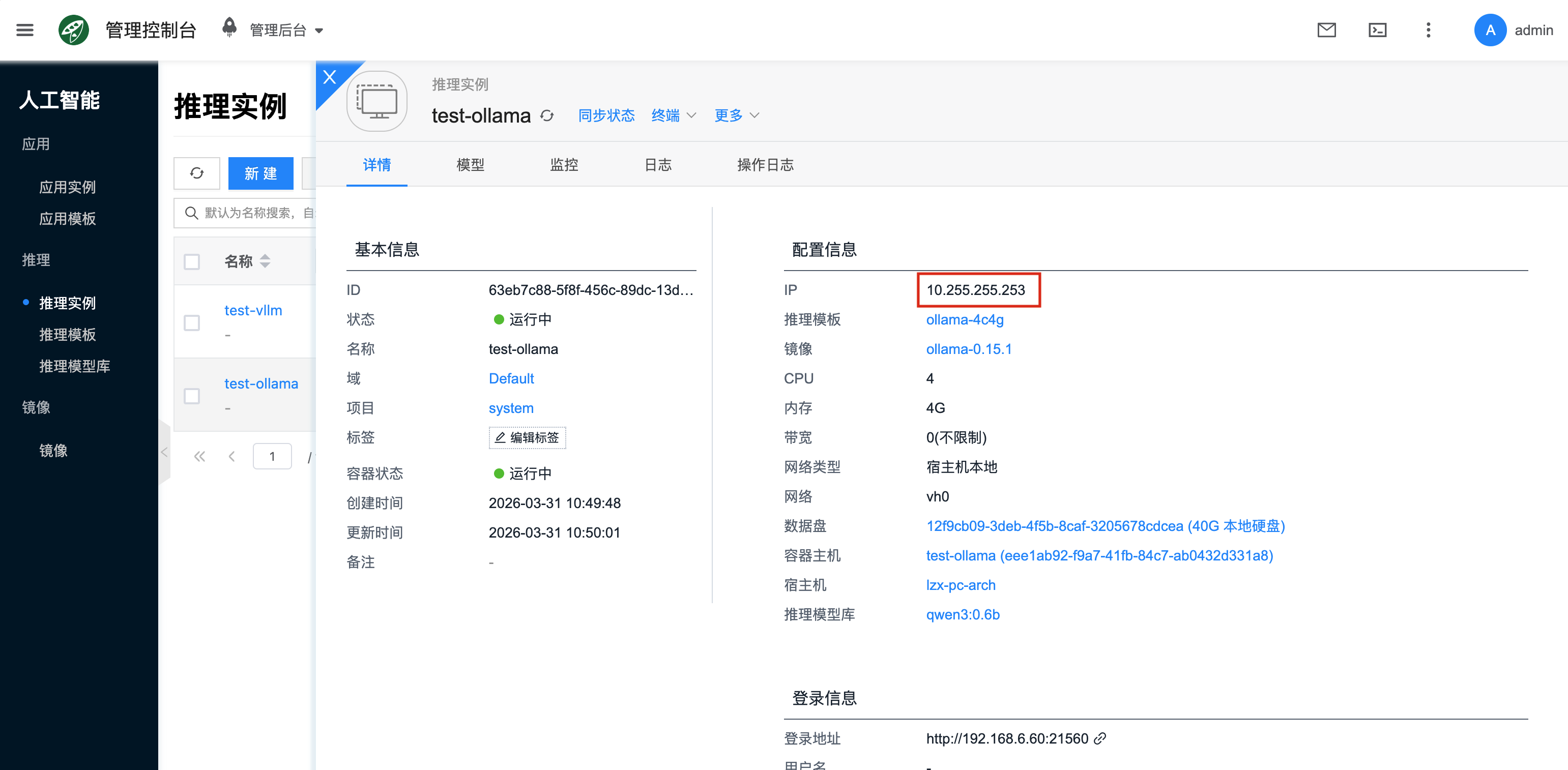Click the 新建 button
Viewport: 1568px width, 770px height.
click(260, 173)
